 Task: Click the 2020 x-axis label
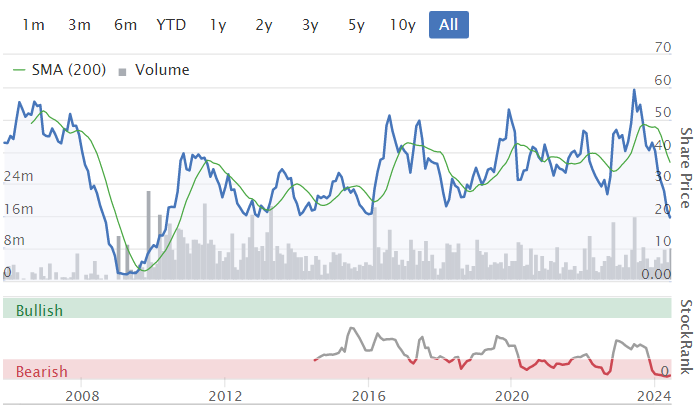tap(512, 396)
